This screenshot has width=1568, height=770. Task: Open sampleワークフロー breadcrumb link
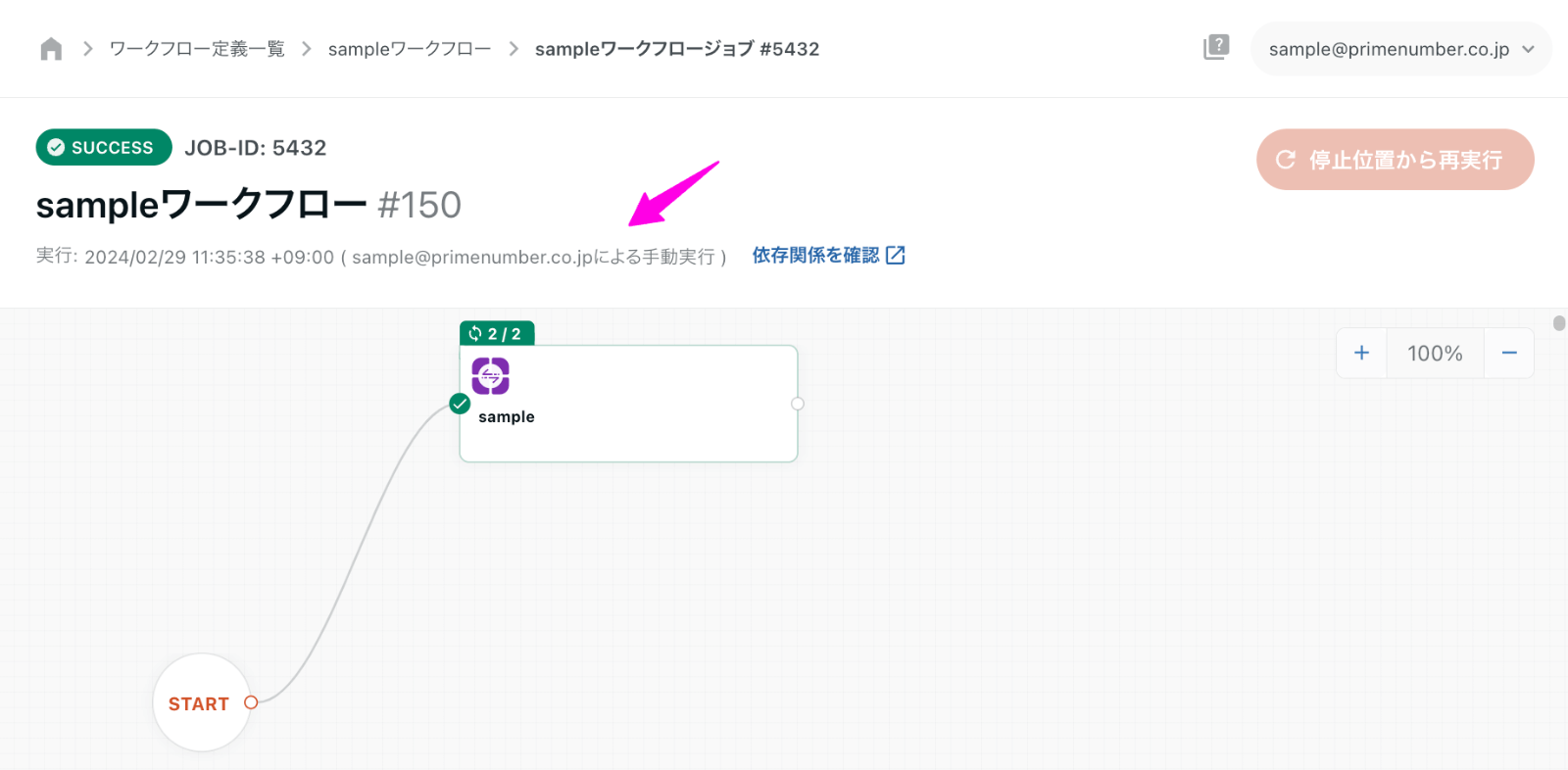tap(410, 49)
